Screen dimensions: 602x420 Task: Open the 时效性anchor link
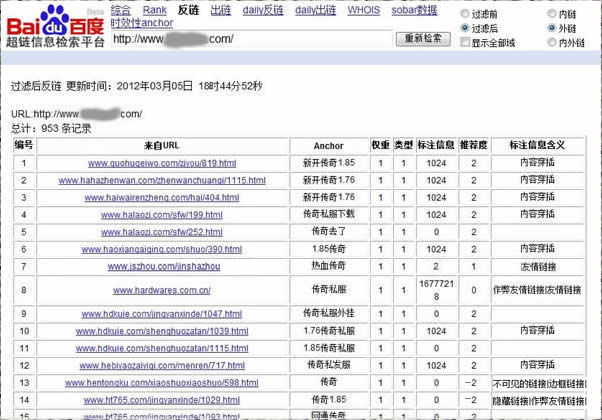142,23
